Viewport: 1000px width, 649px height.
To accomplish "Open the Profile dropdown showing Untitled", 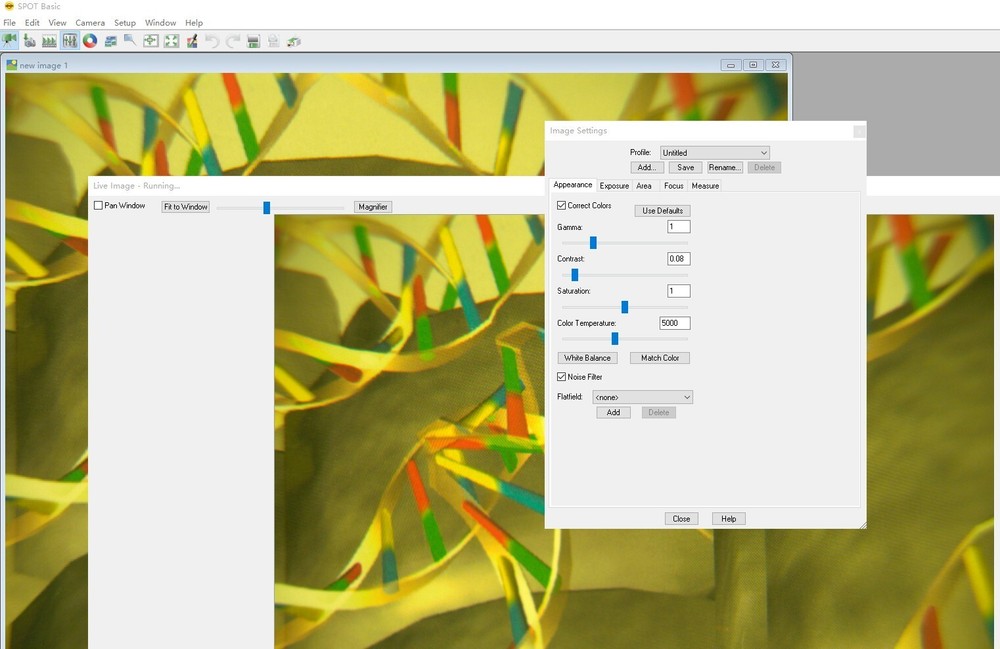I will pyautogui.click(x=714, y=153).
